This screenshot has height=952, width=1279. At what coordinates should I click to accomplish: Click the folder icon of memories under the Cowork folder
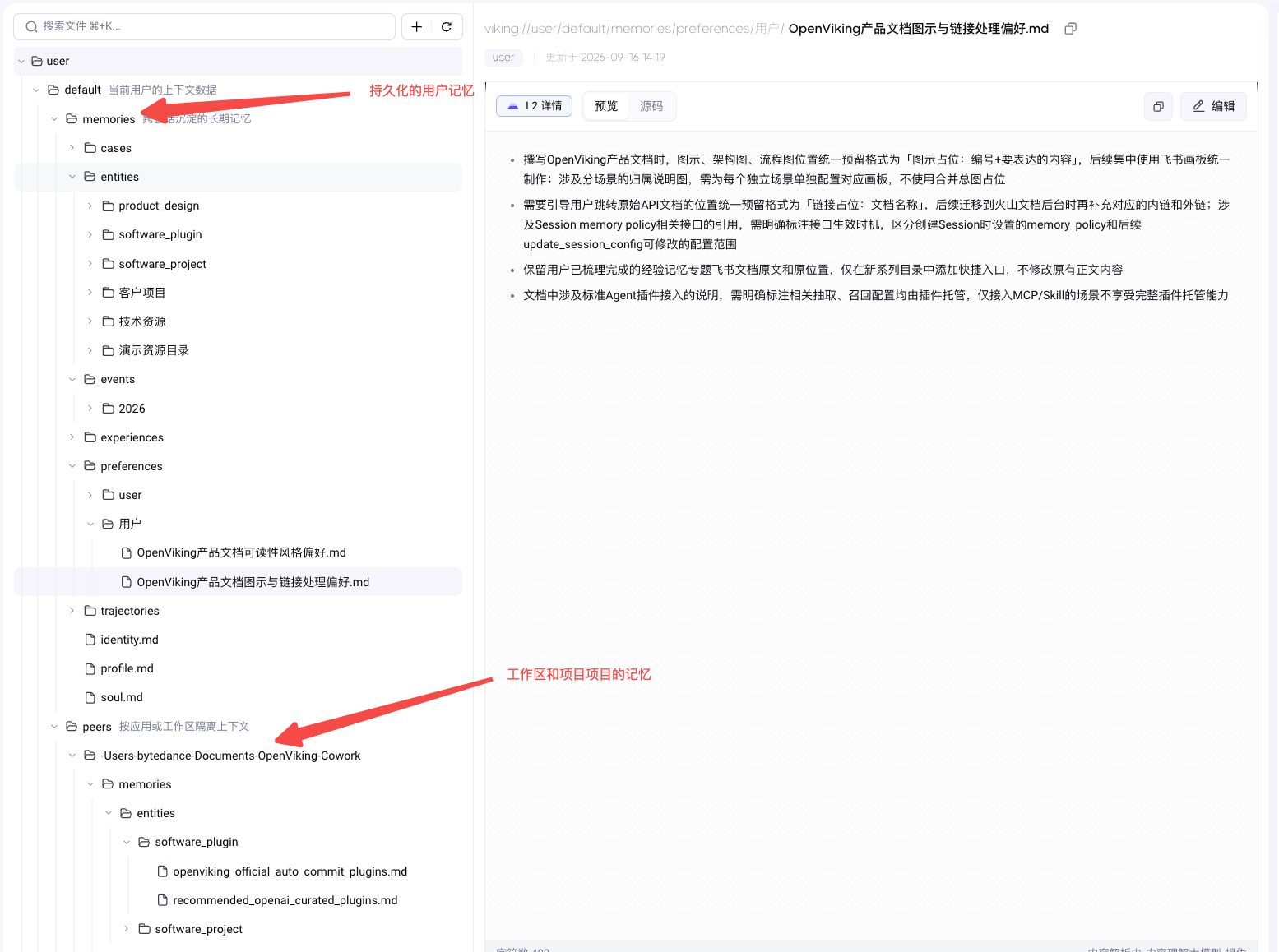[x=108, y=784]
